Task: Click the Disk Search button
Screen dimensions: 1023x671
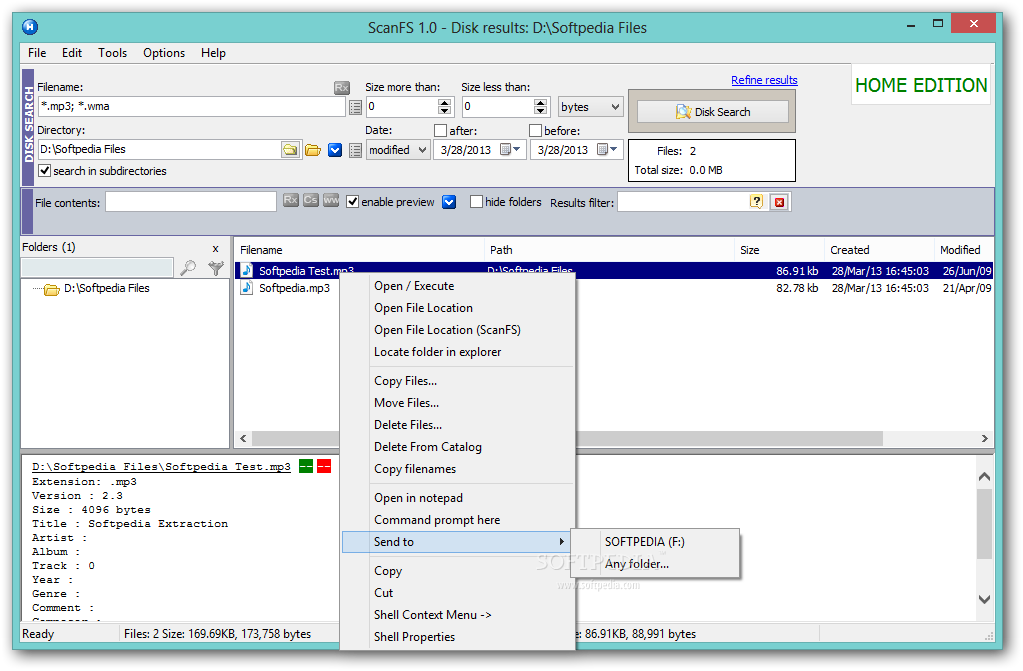Action: click(712, 112)
